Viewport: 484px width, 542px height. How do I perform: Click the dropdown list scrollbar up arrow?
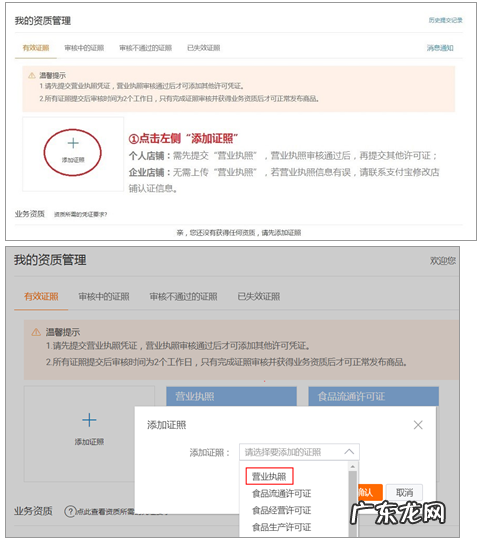coord(353,467)
